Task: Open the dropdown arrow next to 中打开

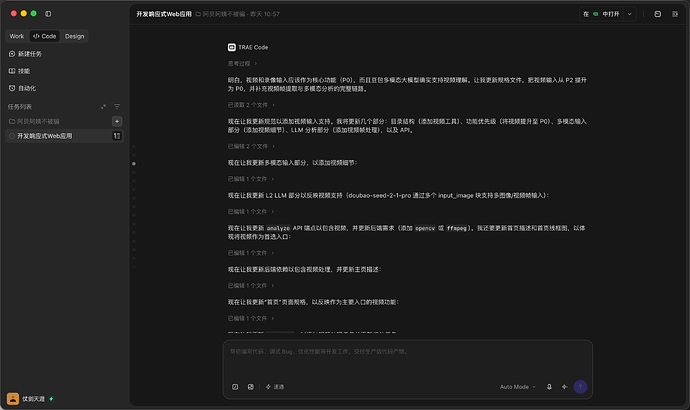Action: [630, 14]
